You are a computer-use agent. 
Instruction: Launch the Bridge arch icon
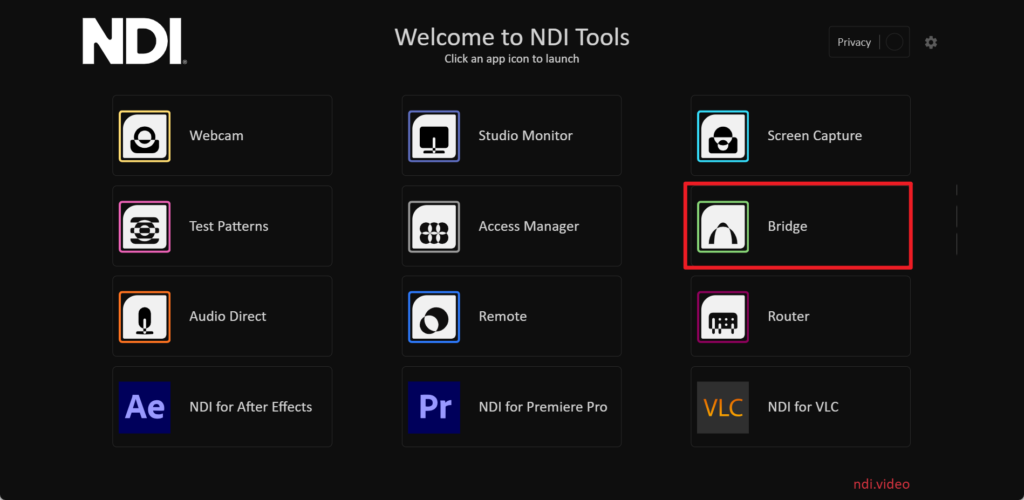pyautogui.click(x=722, y=226)
